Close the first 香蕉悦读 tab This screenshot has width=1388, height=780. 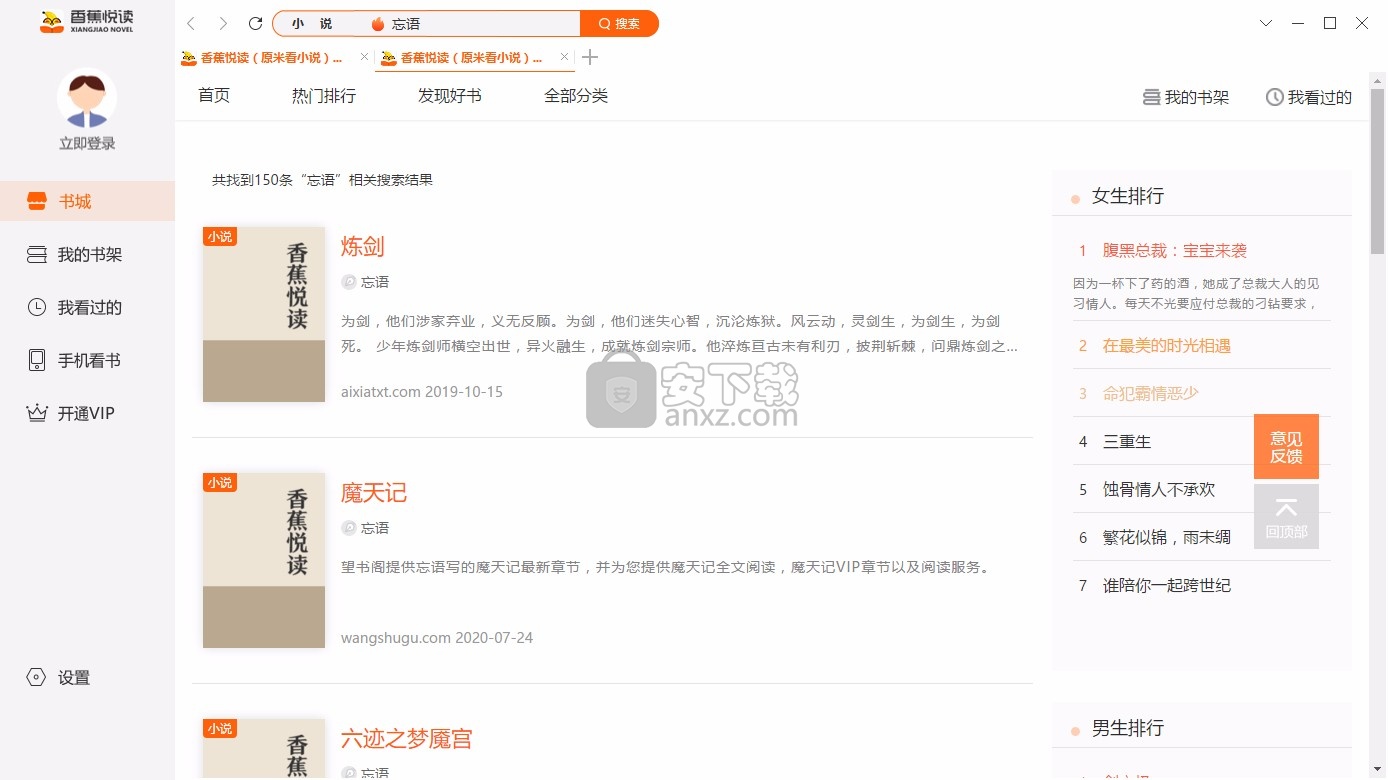tap(364, 57)
